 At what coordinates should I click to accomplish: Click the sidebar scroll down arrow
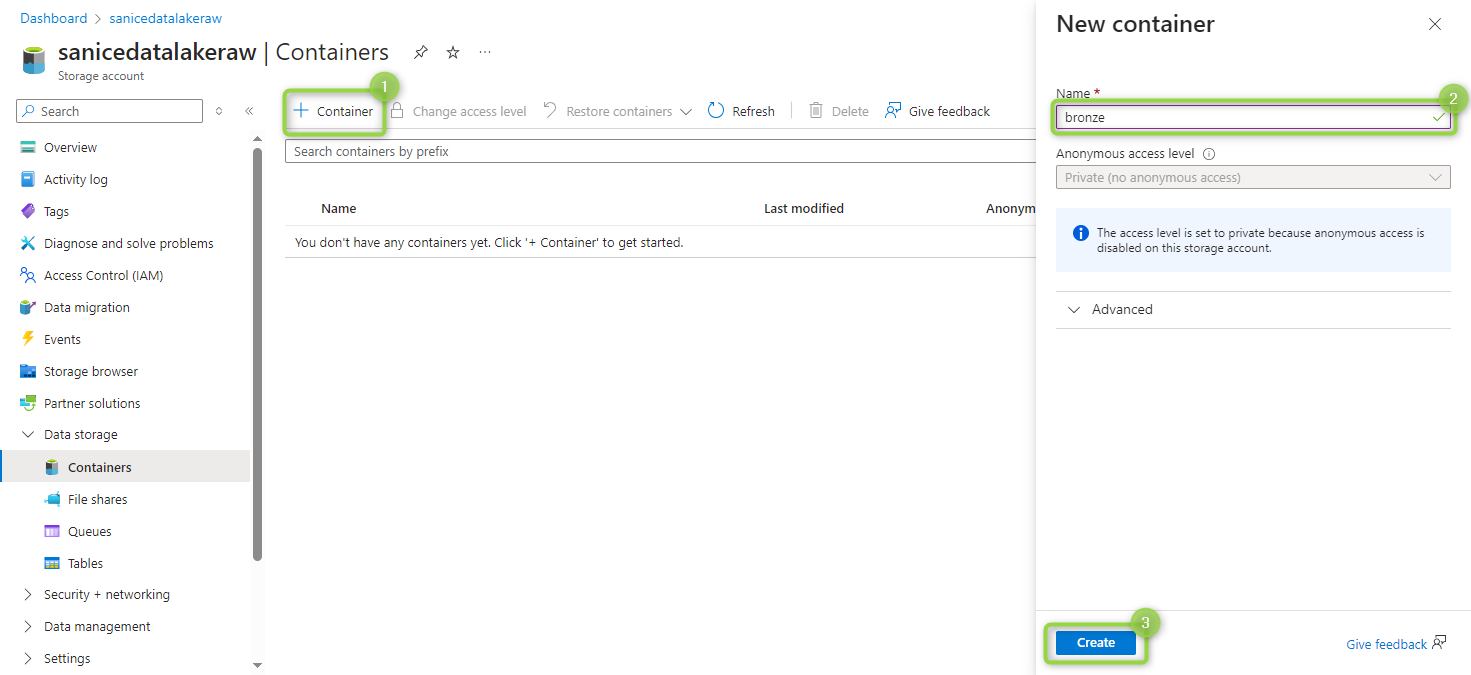tap(257, 665)
